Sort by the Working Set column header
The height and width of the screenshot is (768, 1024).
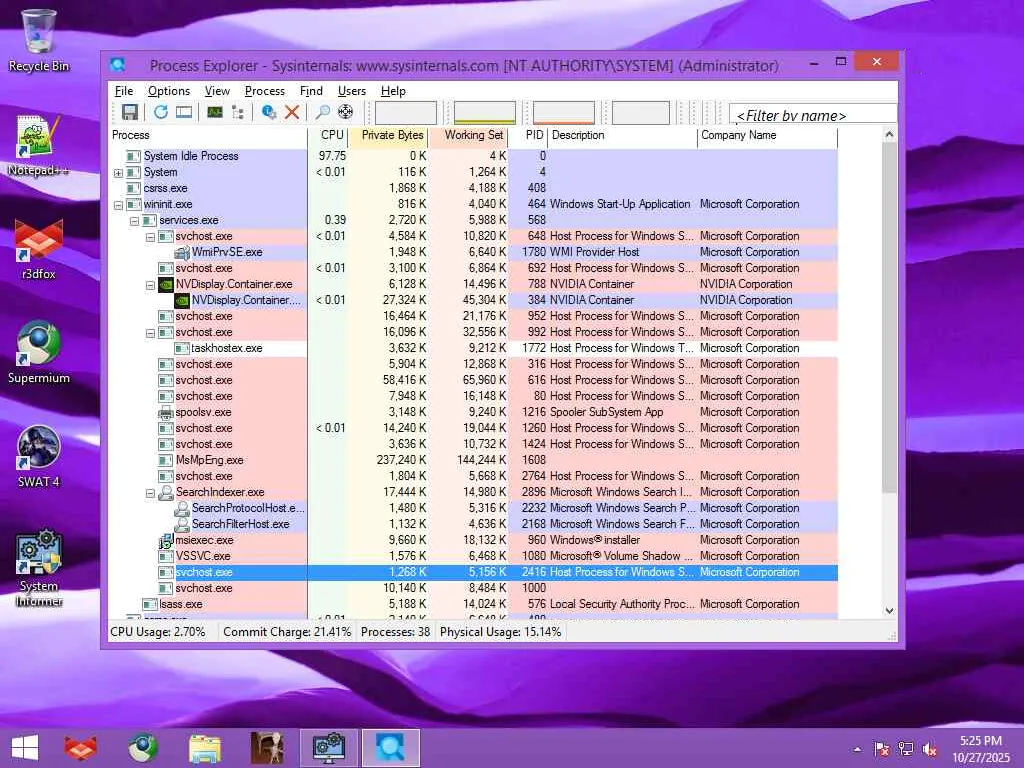click(469, 135)
